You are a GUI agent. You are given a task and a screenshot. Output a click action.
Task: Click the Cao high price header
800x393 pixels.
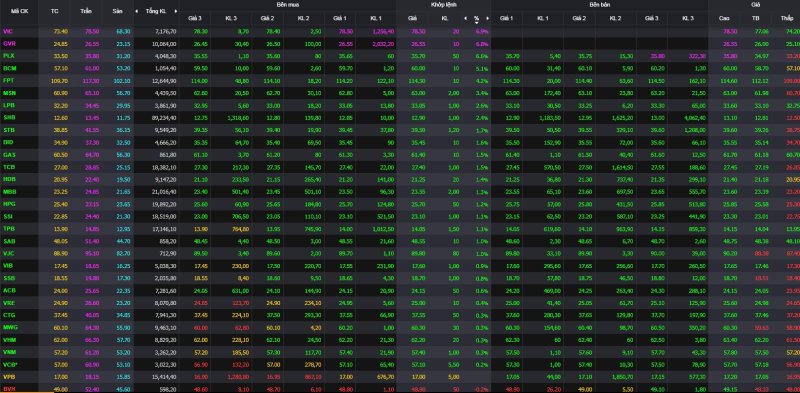click(724, 18)
